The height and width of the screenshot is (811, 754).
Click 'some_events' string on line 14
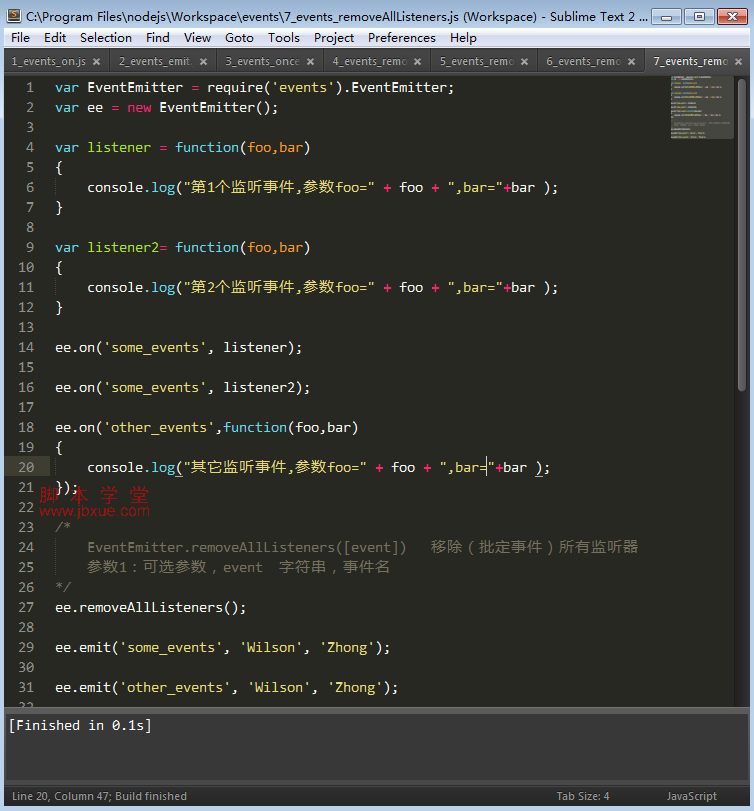pyautogui.click(x=155, y=348)
